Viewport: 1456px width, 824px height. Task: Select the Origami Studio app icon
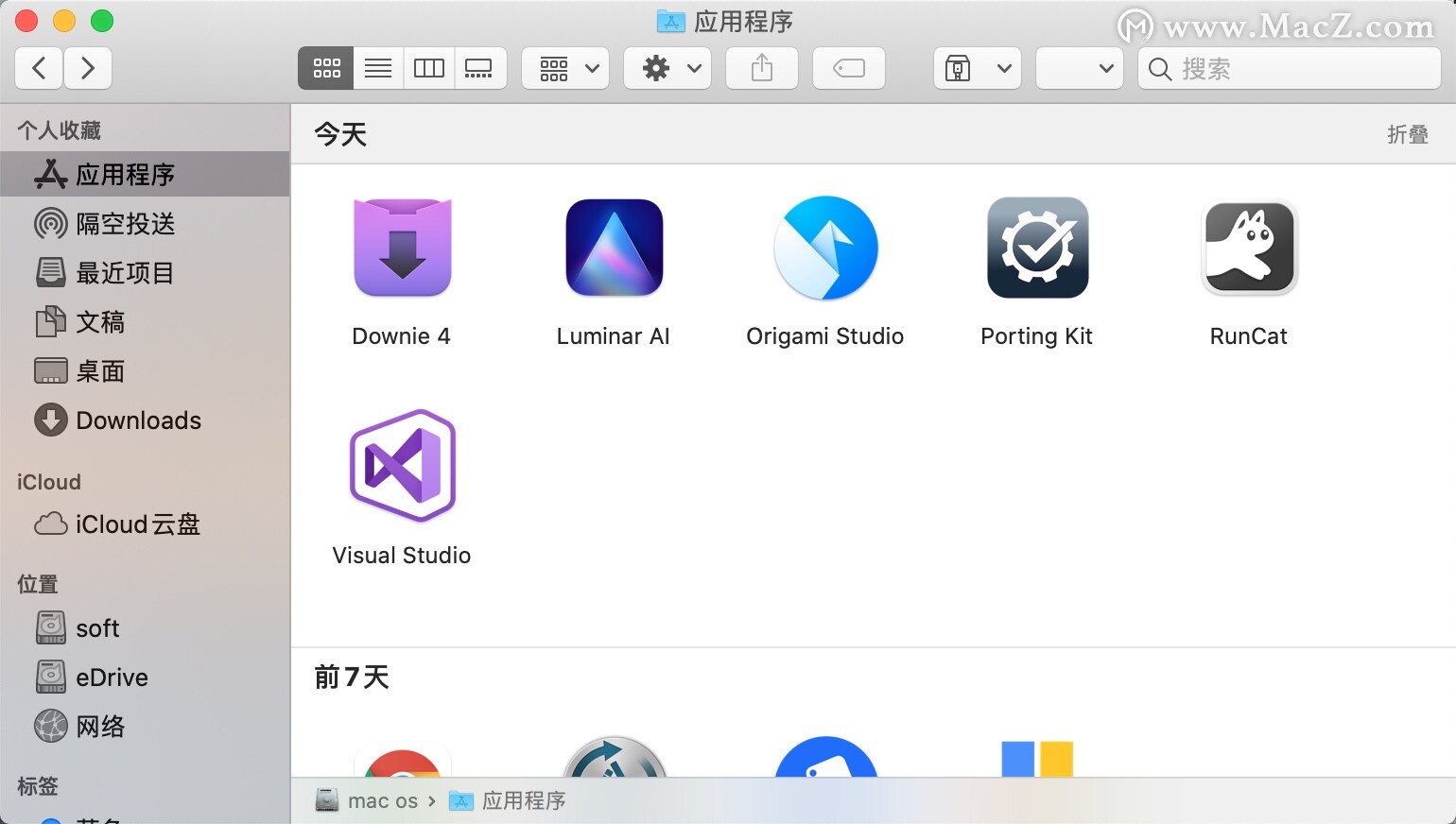pos(825,248)
